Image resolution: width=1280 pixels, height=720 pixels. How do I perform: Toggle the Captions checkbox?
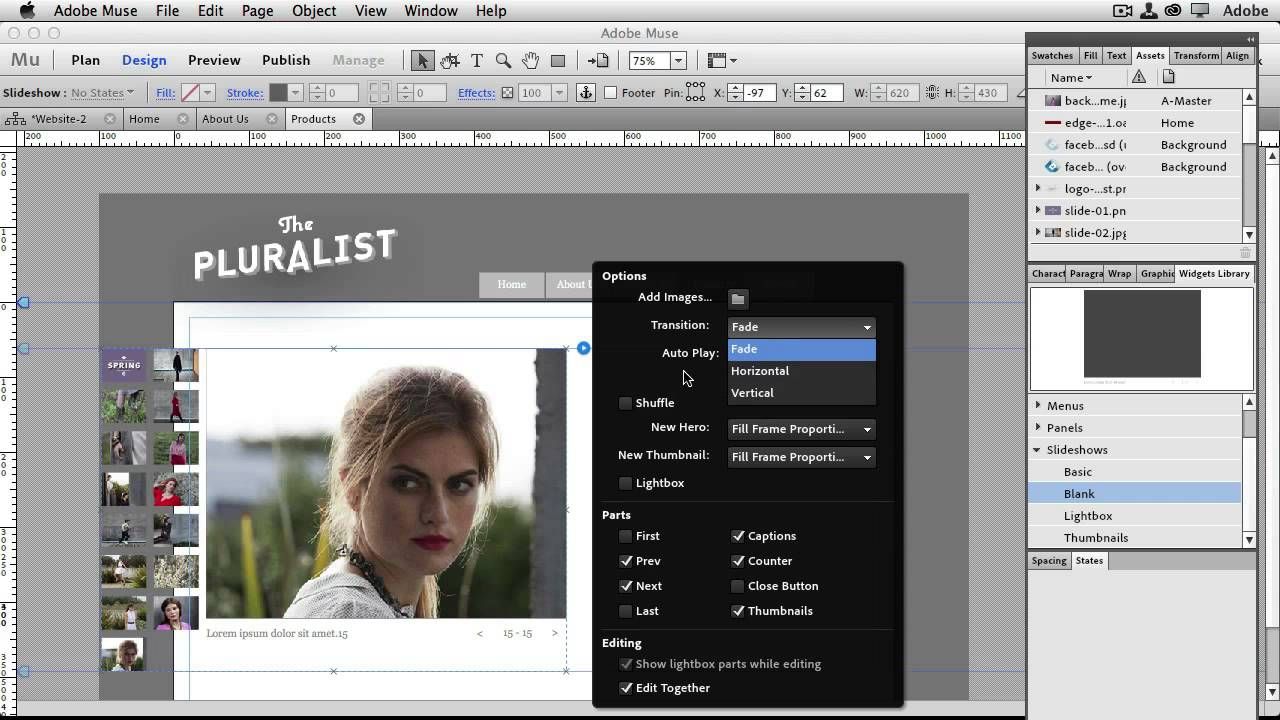point(738,536)
